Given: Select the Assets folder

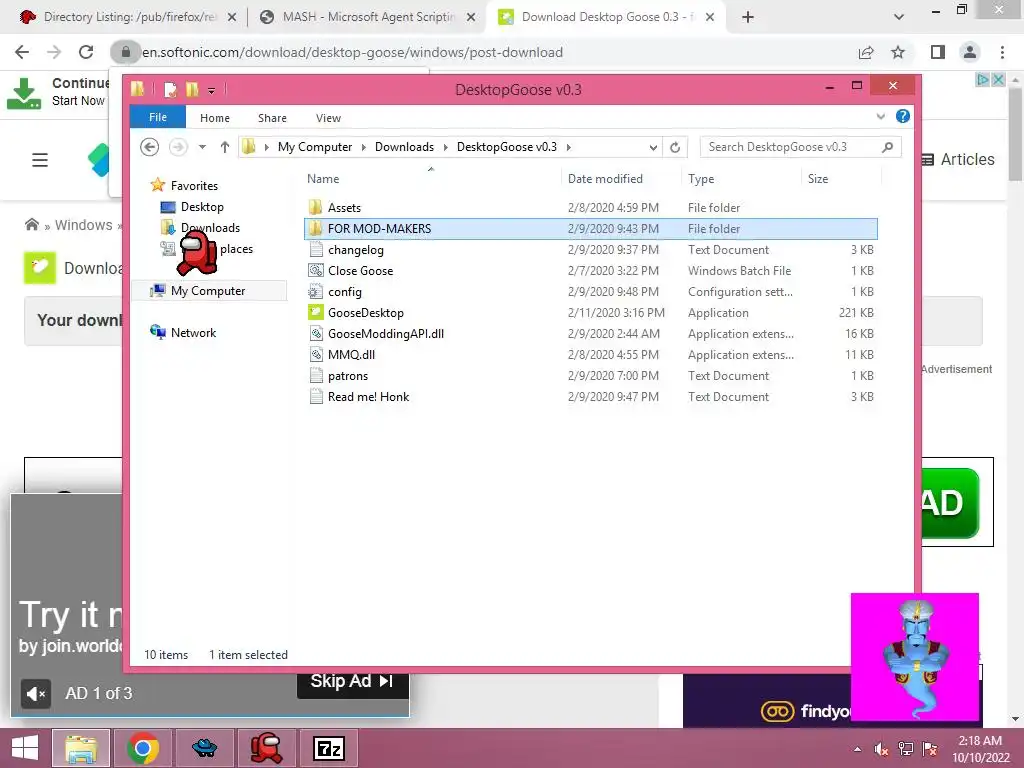Looking at the screenshot, I should [344, 208].
